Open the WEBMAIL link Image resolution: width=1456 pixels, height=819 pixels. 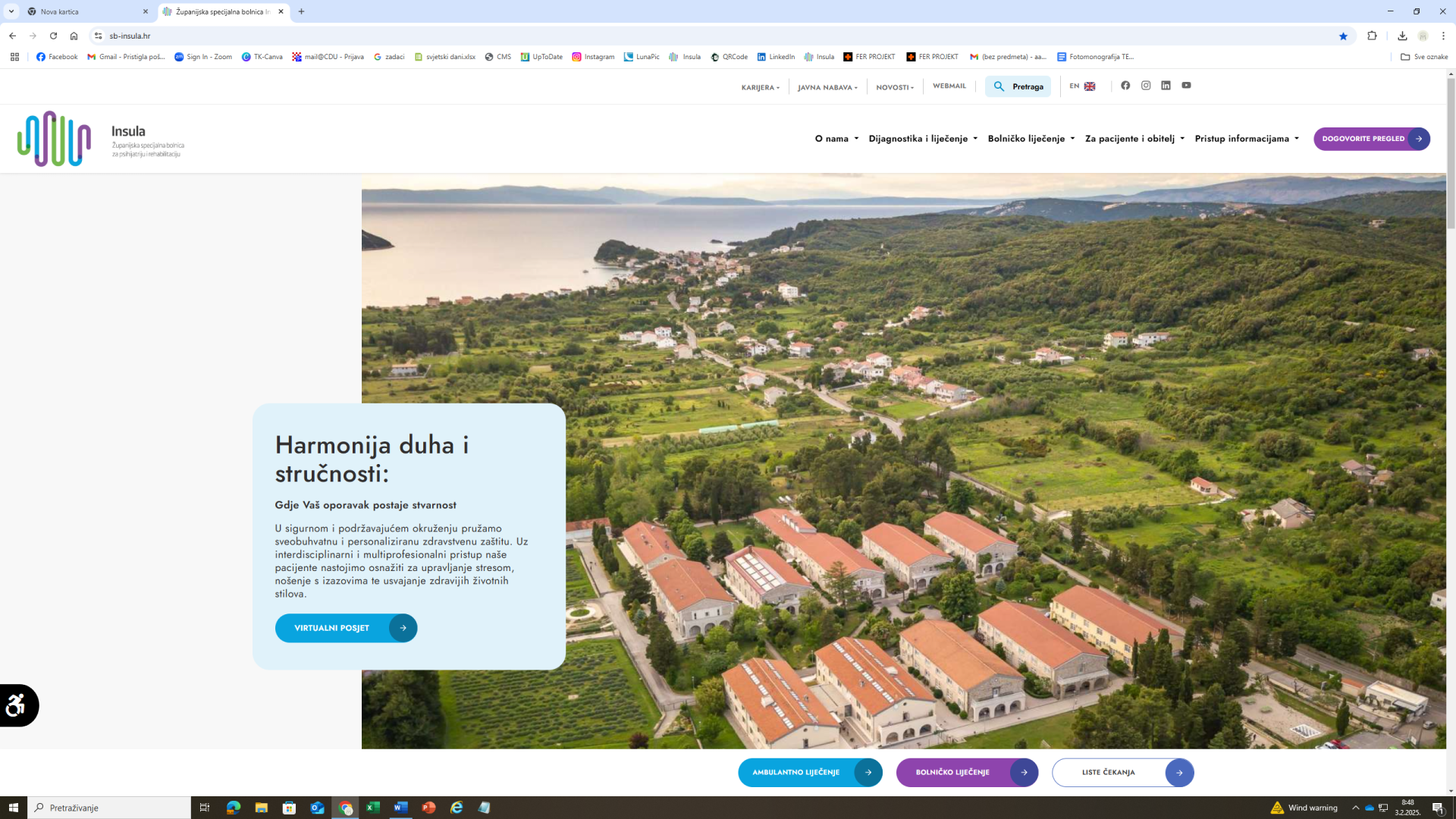tap(949, 86)
